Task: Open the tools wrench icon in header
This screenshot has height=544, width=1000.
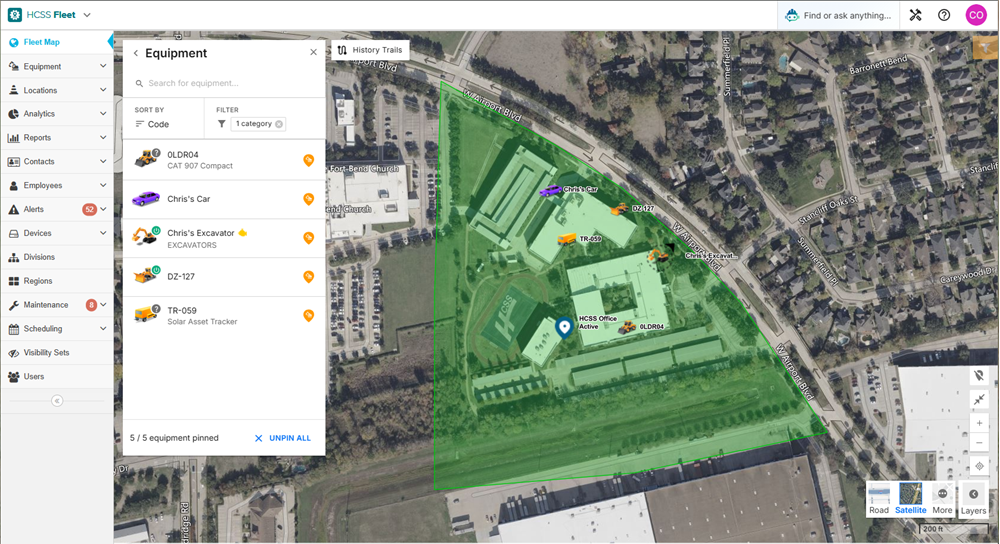Action: [x=915, y=15]
